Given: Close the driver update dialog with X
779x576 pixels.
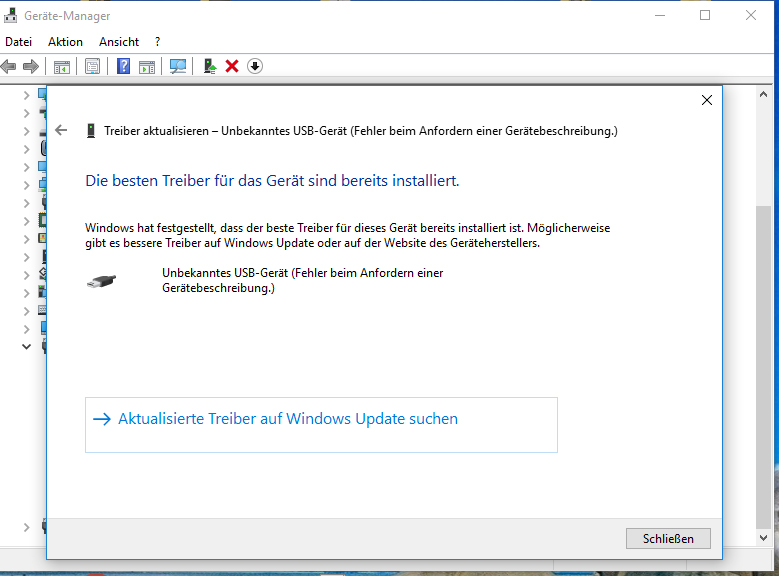Looking at the screenshot, I should pos(707,100).
